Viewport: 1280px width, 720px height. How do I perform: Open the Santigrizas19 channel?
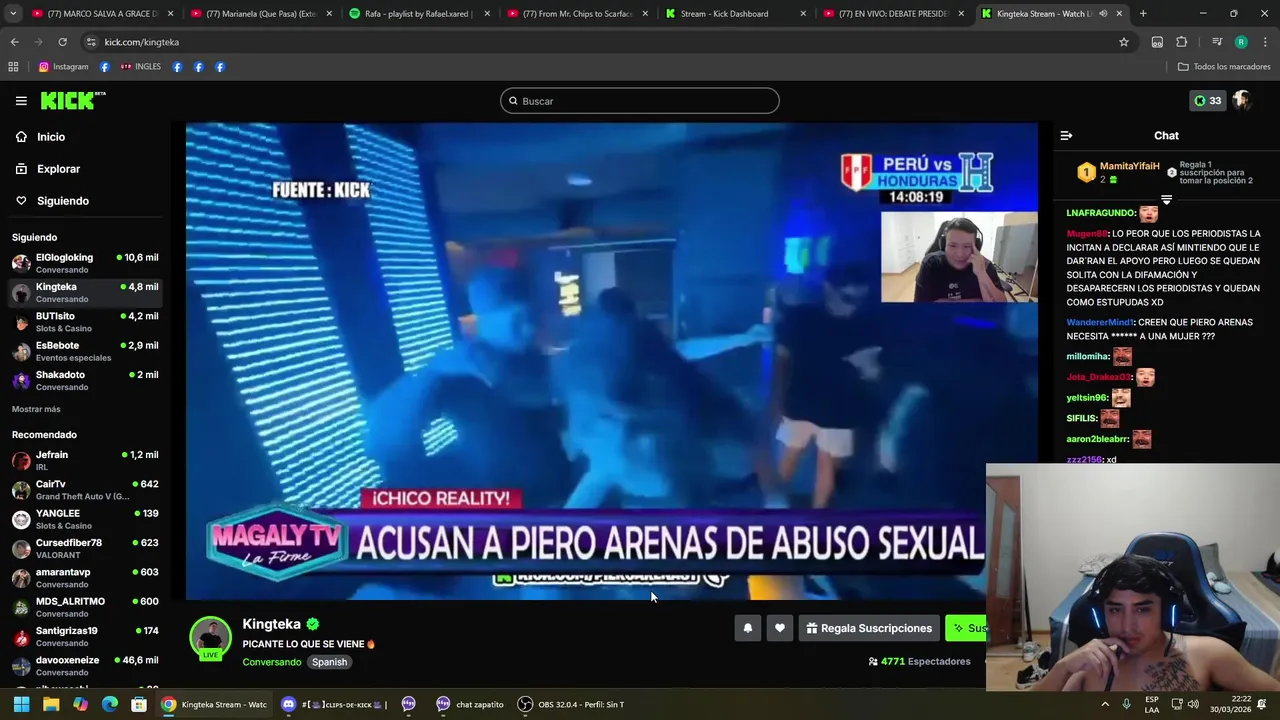point(85,636)
